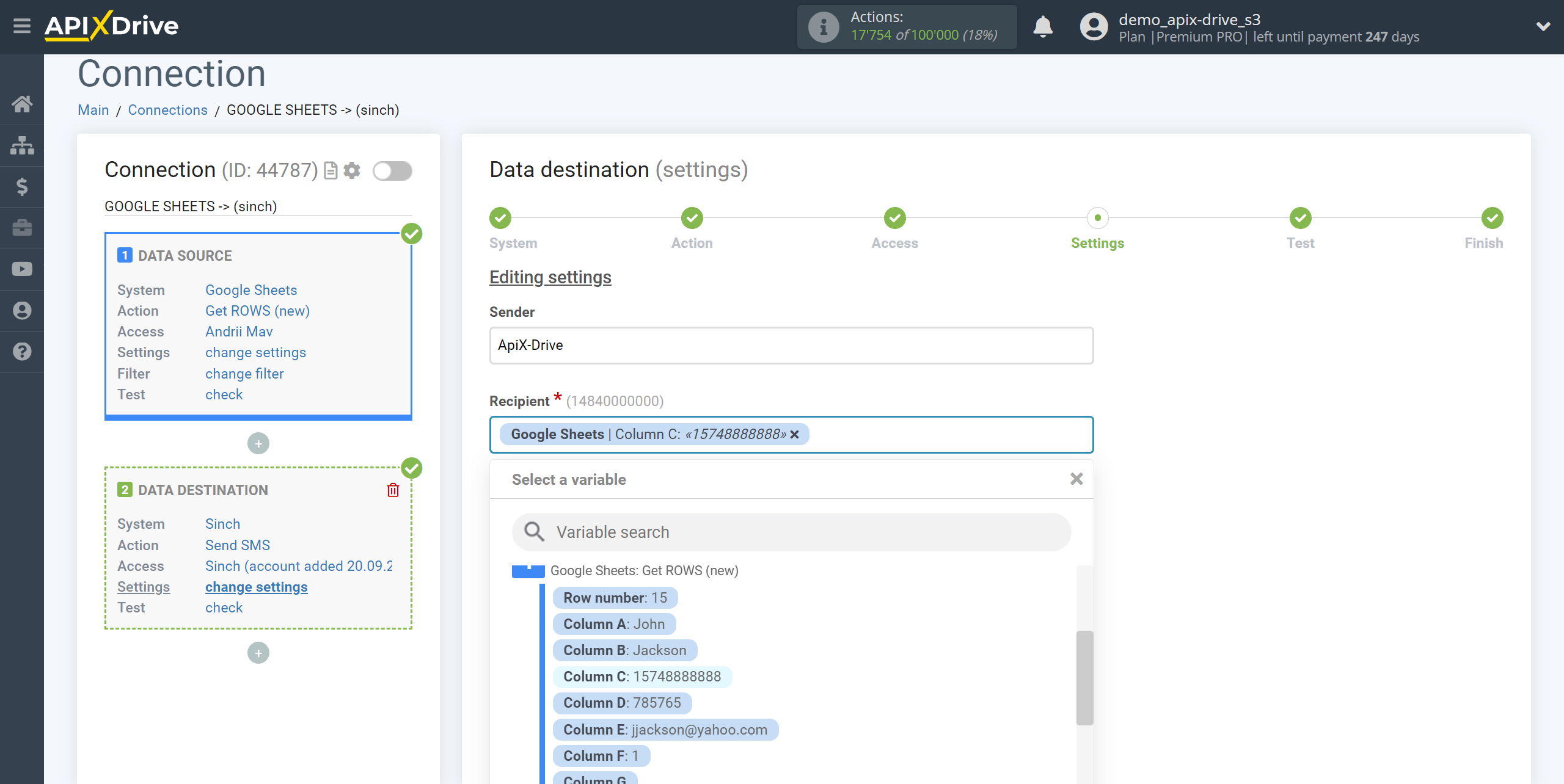
Task: Click check in Data Destination block
Action: [224, 608]
